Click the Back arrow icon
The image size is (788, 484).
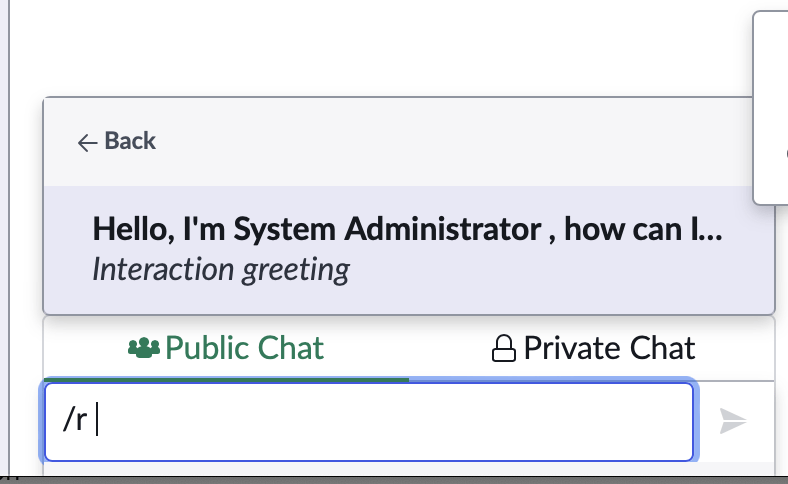coord(88,142)
